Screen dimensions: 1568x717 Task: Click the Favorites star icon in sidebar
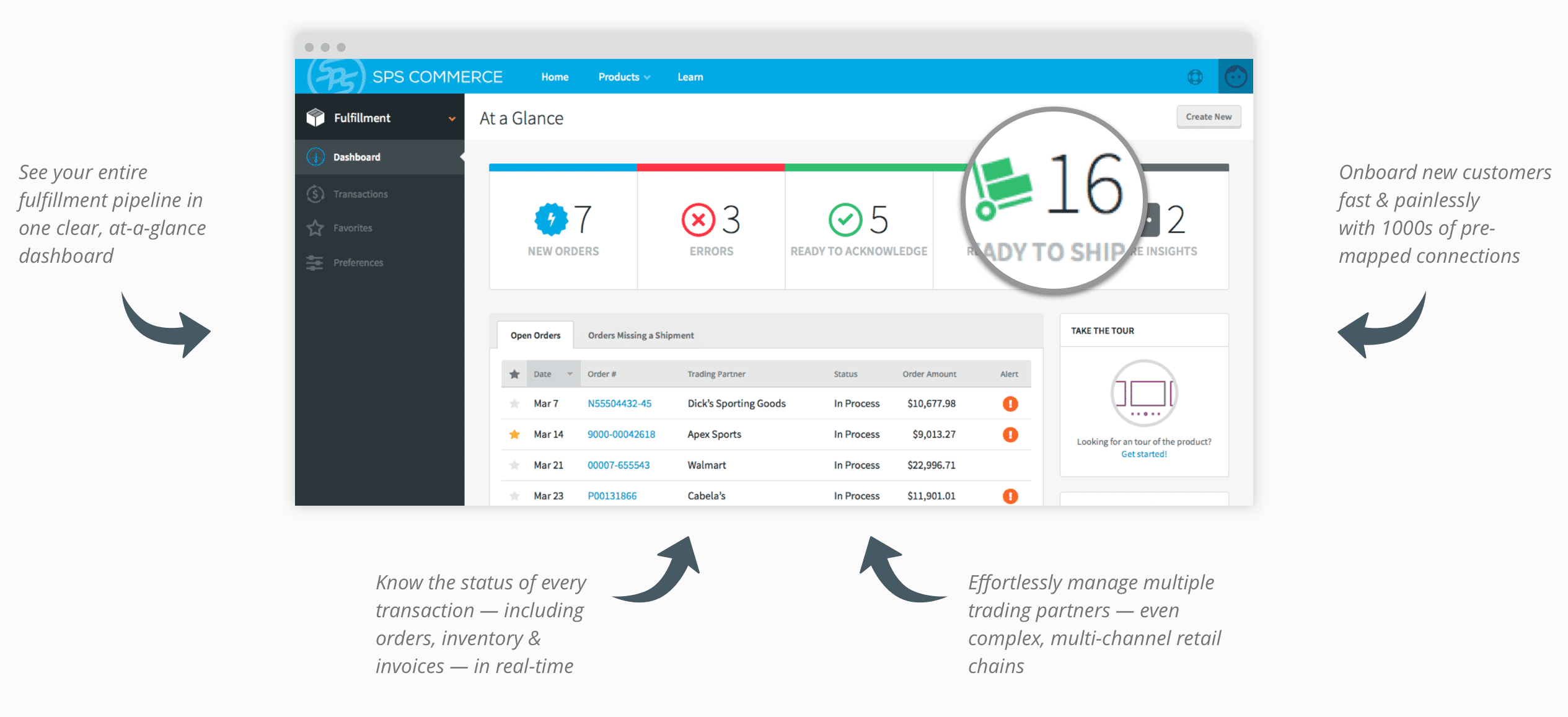(315, 228)
